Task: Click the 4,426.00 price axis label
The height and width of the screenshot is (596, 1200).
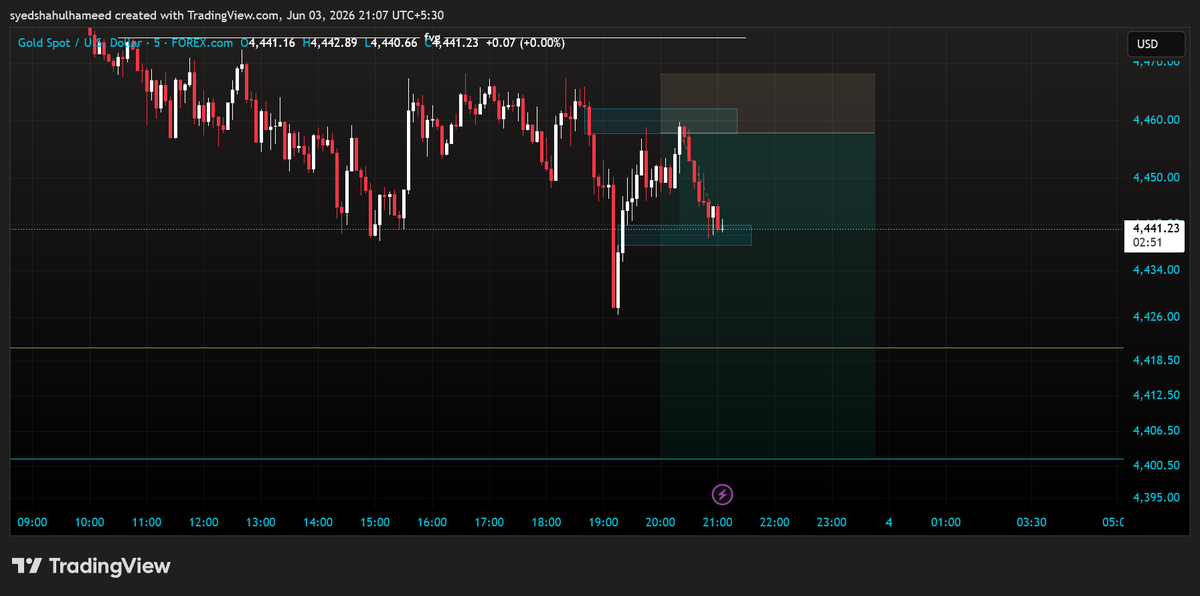Action: 1156,317
